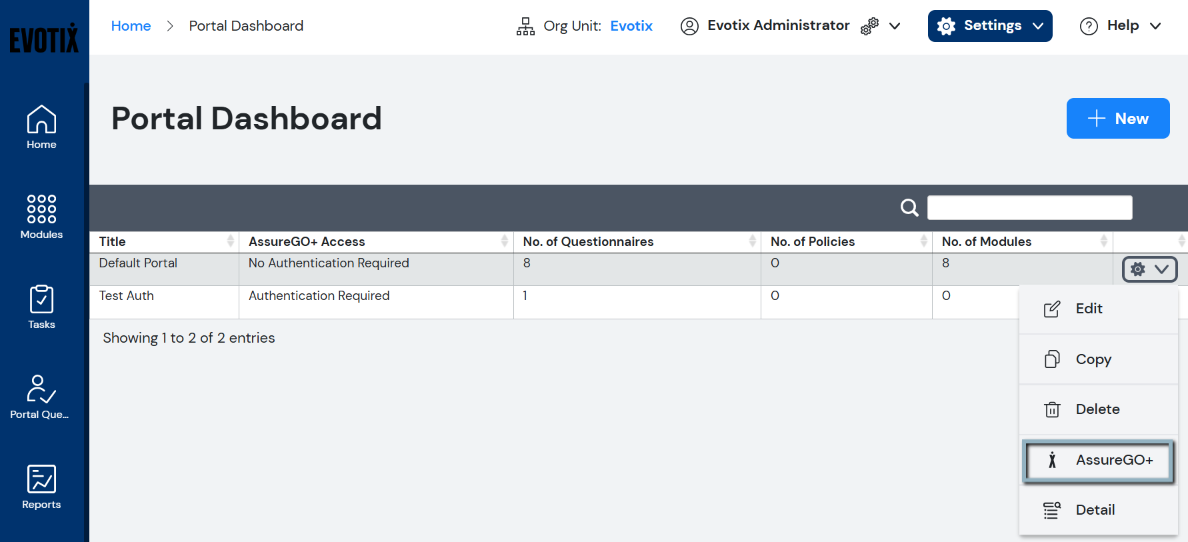This screenshot has height=542, width=1188.
Task: Collapse the Default Portal gear actions menu
Action: (x=1149, y=269)
